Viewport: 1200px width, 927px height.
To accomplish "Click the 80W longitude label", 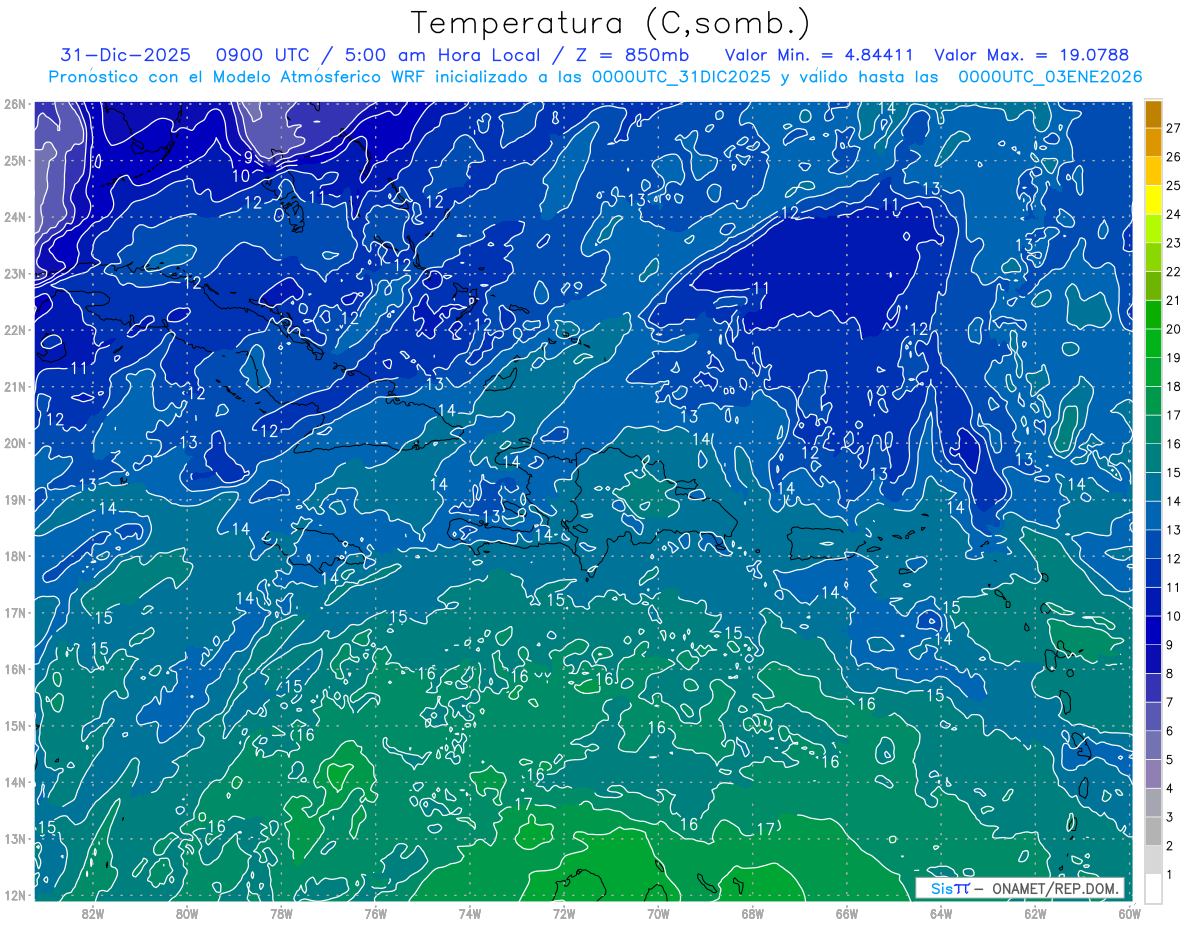I will 187,913.
